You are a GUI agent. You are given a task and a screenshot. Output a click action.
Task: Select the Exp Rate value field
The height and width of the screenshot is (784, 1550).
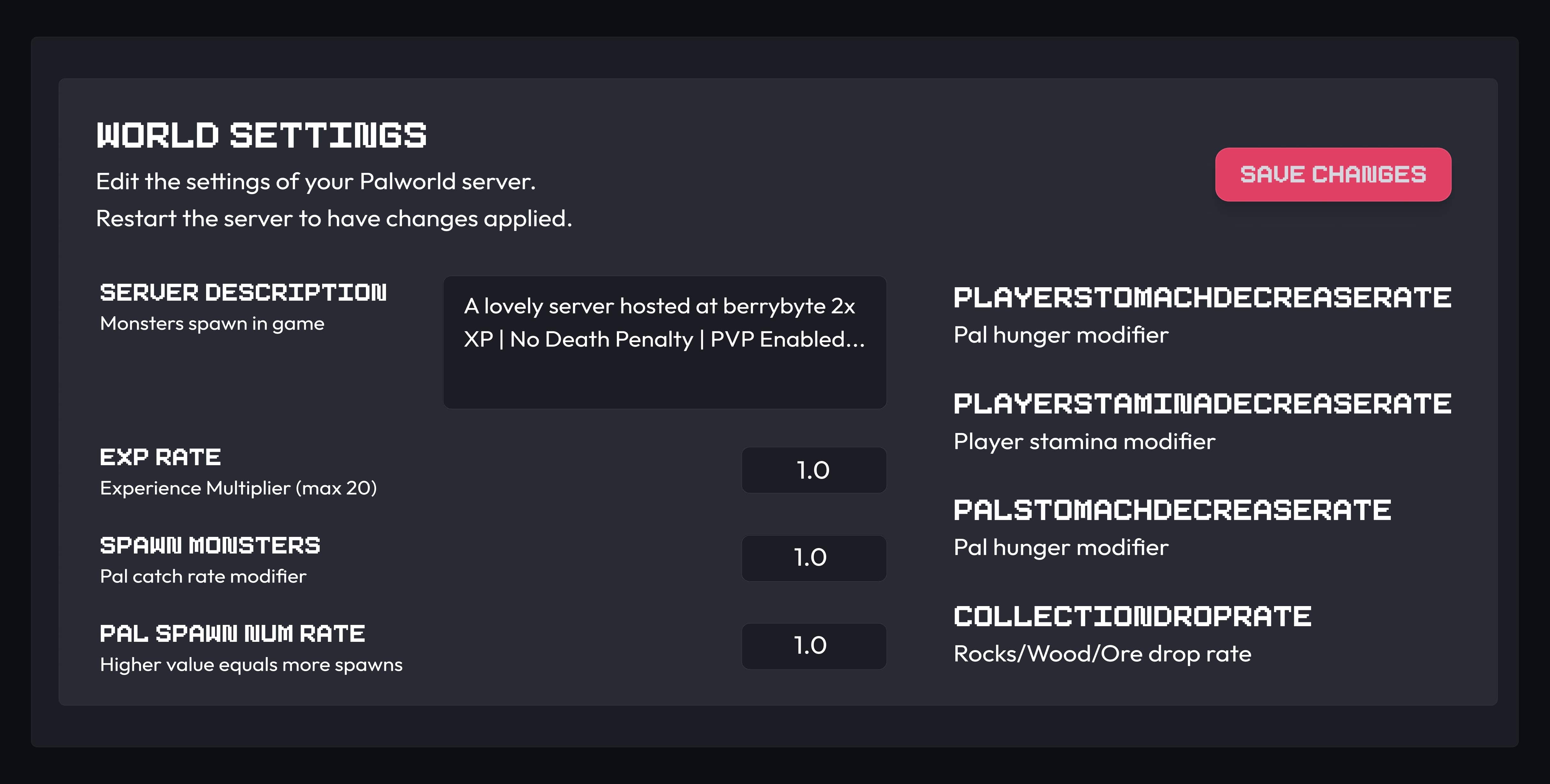click(x=813, y=470)
